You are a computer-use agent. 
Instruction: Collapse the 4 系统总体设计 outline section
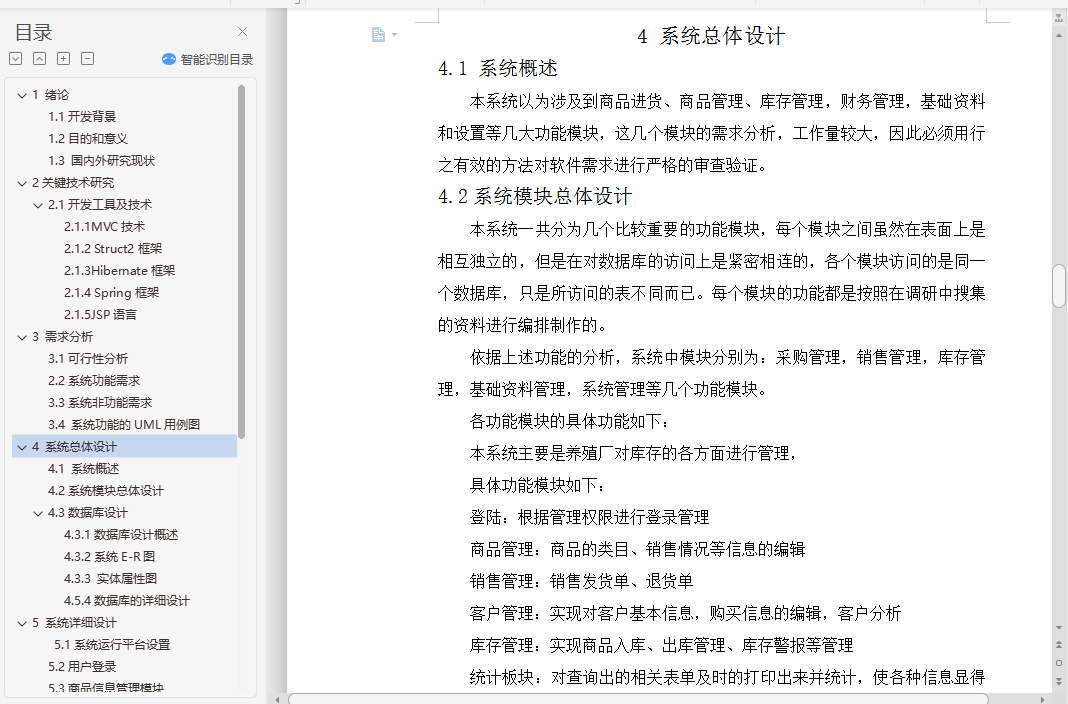[x=22, y=447]
